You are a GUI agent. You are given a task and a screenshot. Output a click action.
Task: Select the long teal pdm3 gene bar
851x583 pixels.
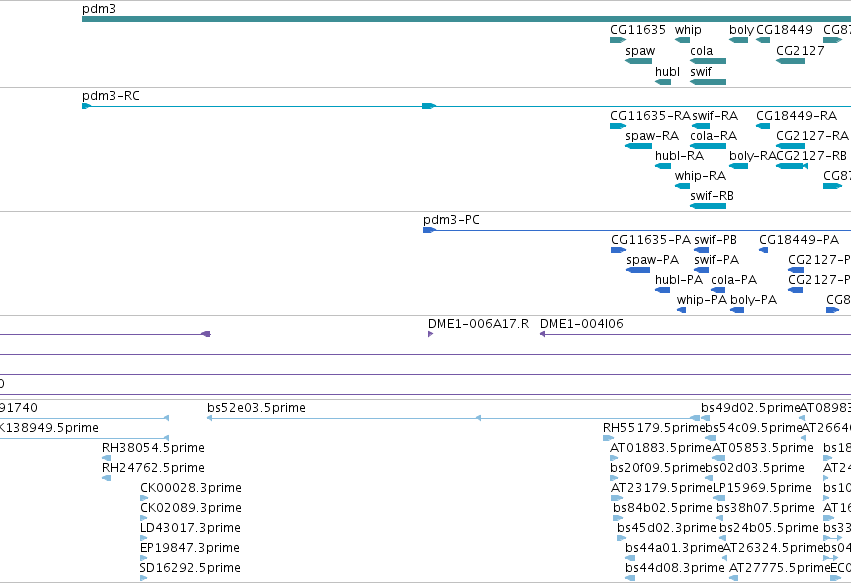tap(466, 19)
